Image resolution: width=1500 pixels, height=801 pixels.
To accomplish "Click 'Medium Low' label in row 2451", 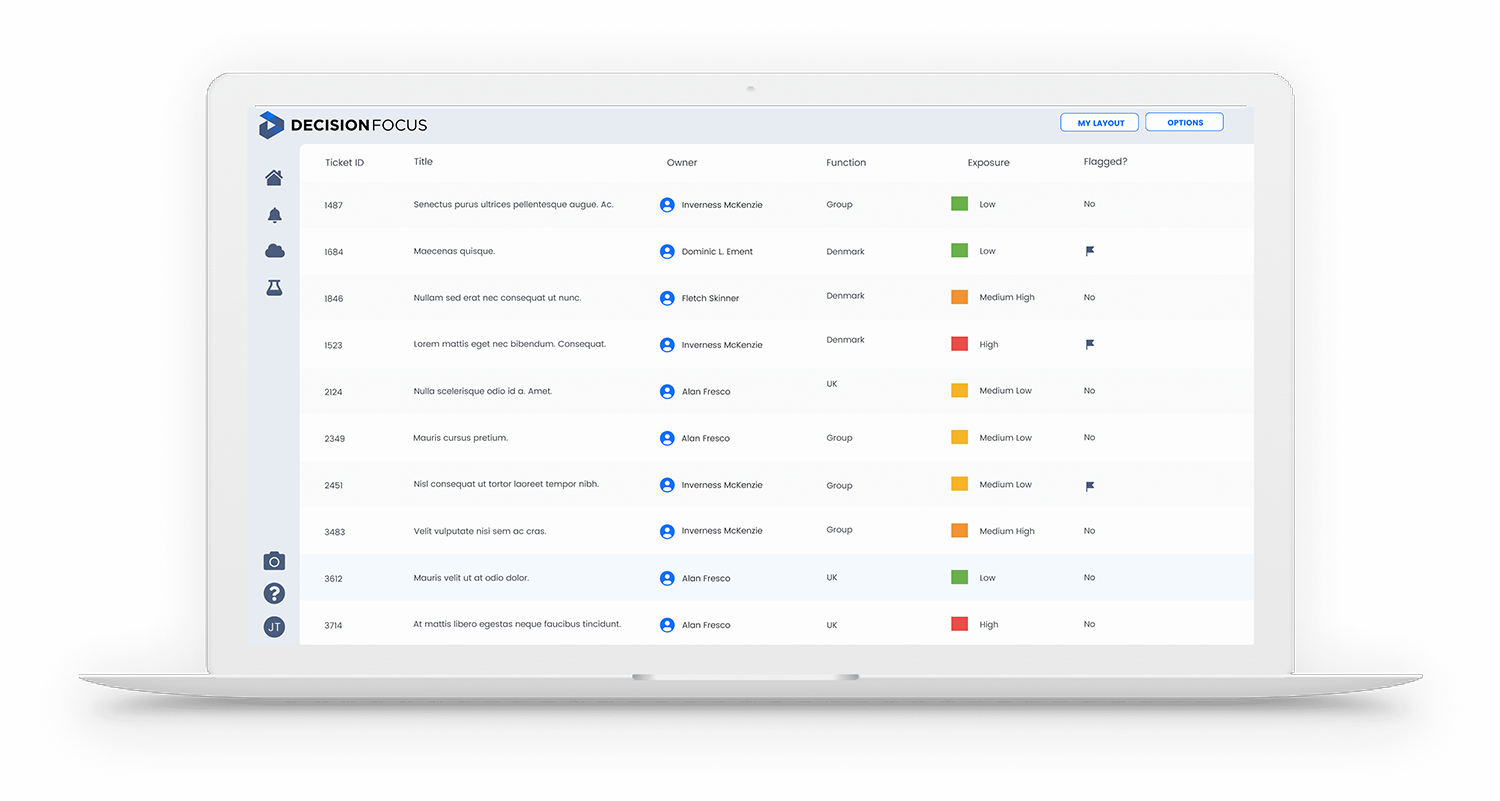I will (x=1005, y=485).
